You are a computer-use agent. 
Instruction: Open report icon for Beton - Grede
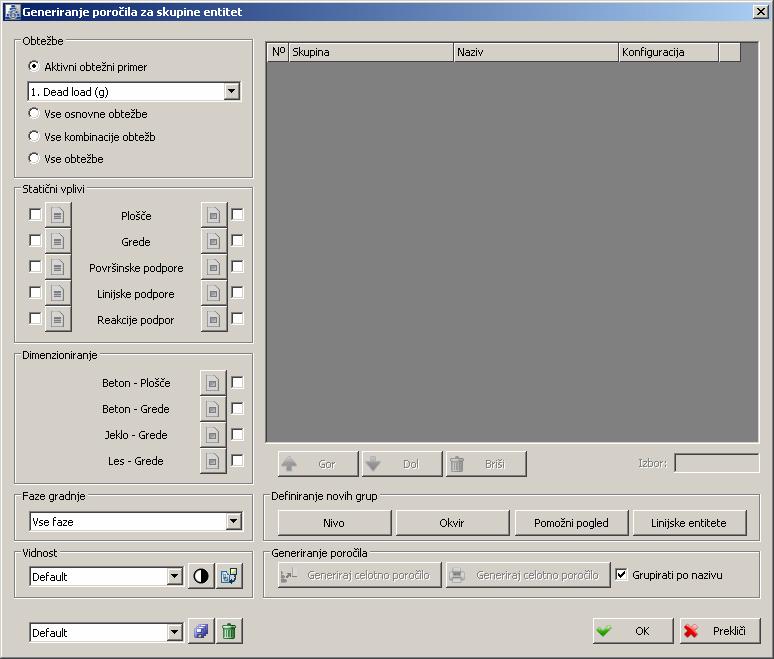pos(213,409)
